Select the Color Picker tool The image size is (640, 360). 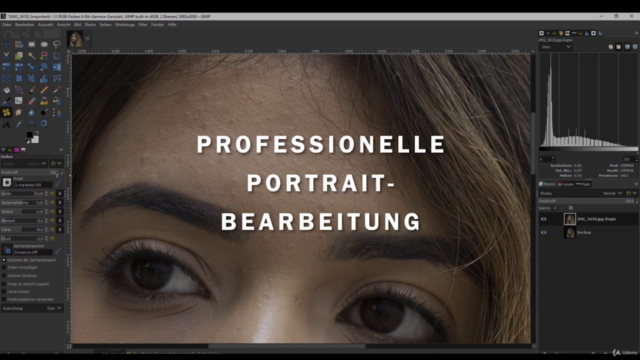[x=19, y=124]
